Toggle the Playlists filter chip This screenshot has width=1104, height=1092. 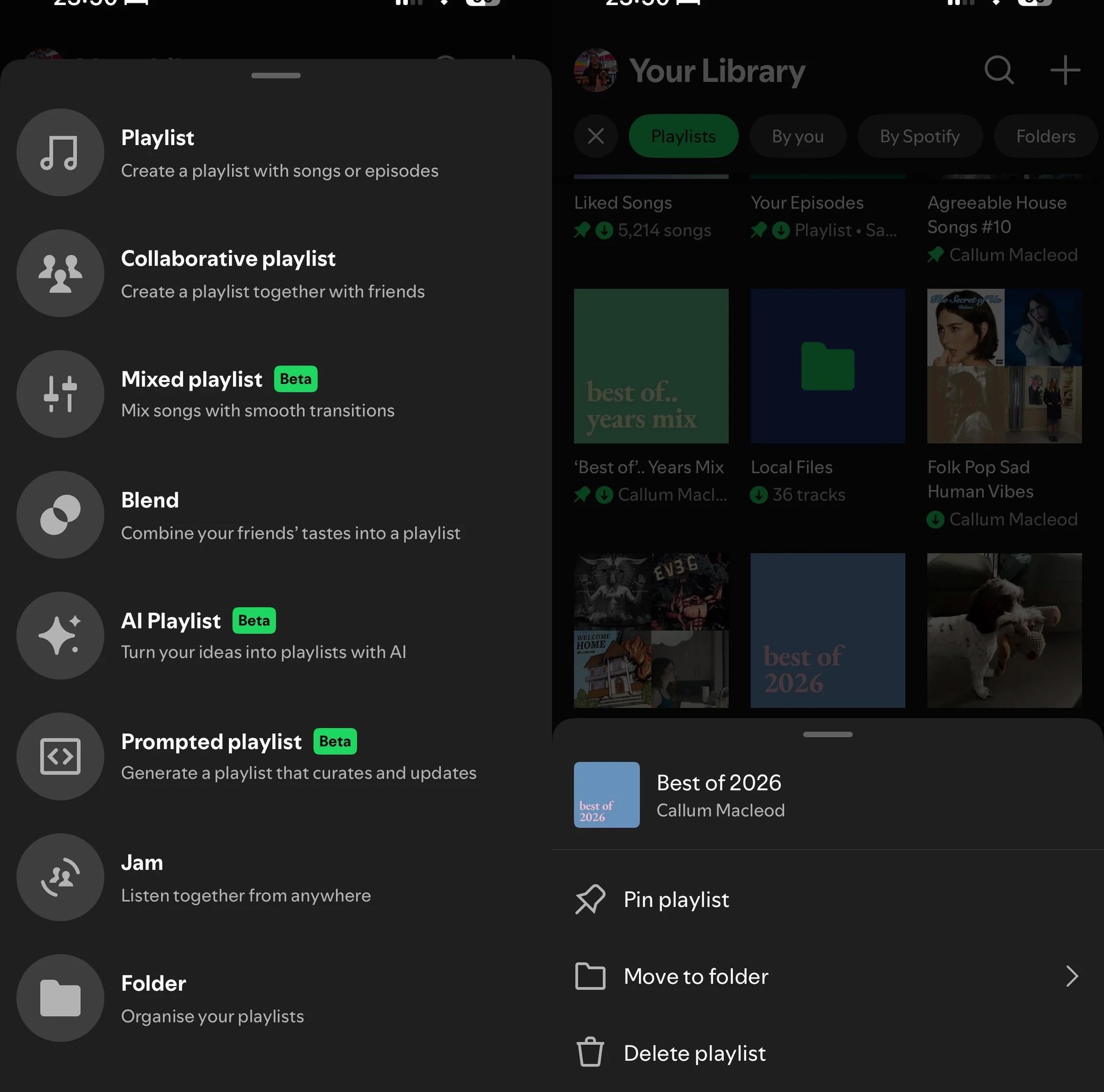(x=683, y=136)
